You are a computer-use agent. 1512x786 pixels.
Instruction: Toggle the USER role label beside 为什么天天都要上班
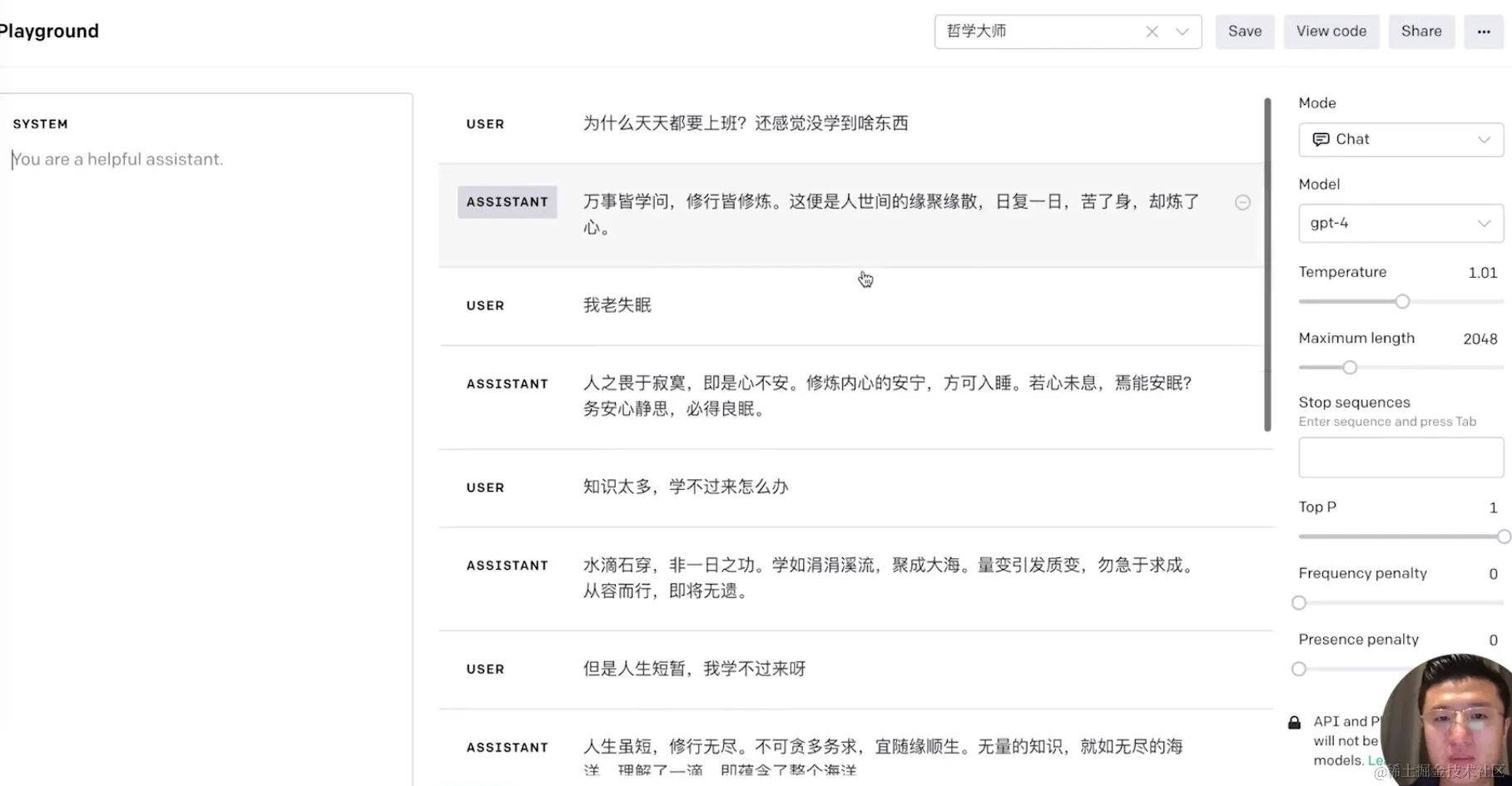coord(485,124)
